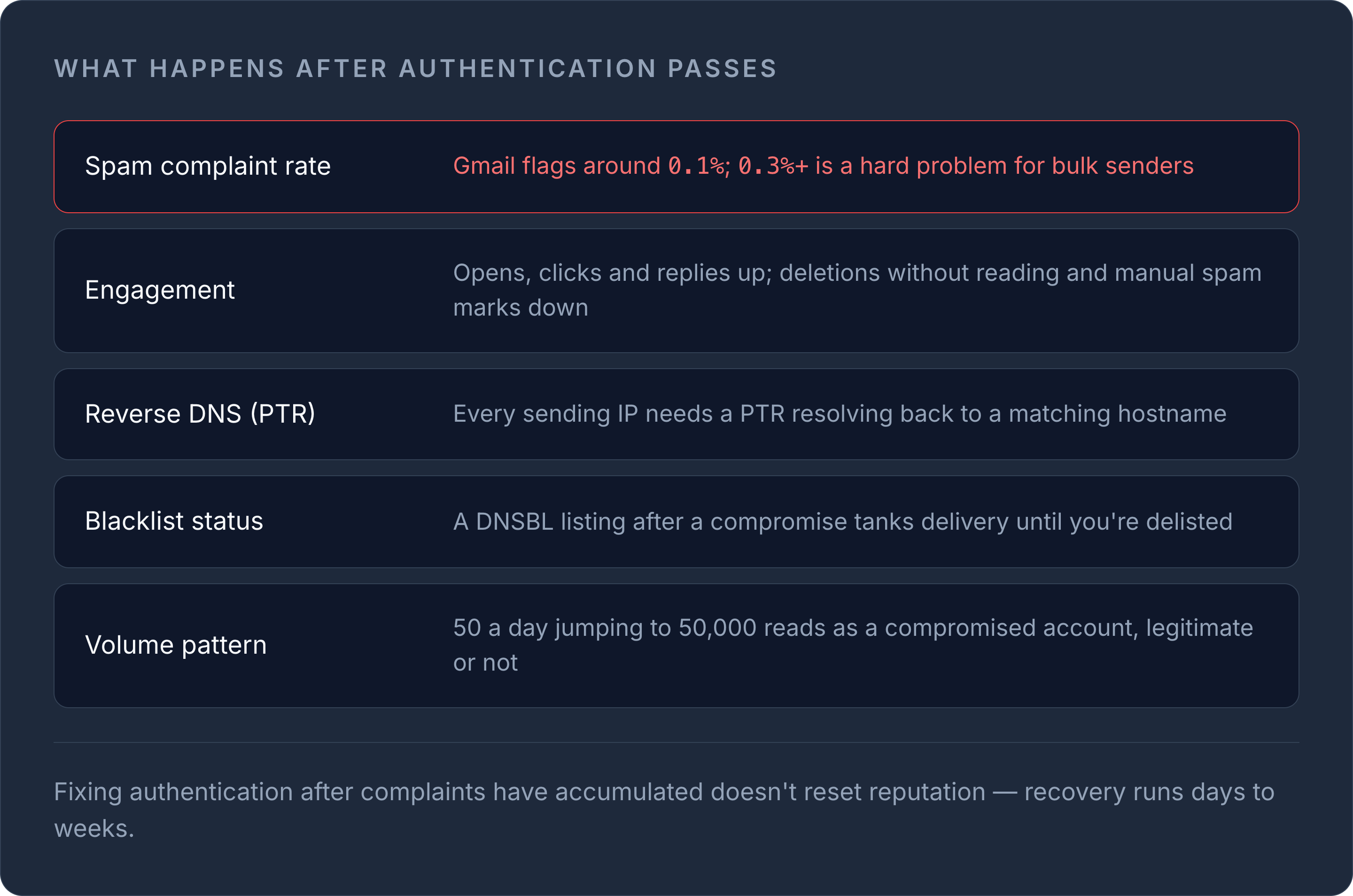The width and height of the screenshot is (1353, 896).
Task: Click the red-highlighted Spam complaint card
Action: (x=676, y=167)
